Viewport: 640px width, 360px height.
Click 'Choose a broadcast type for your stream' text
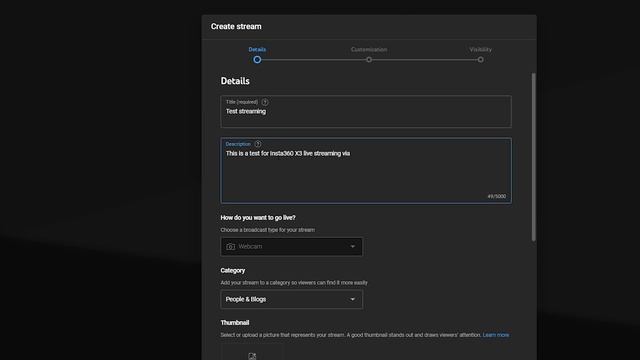coord(268,230)
